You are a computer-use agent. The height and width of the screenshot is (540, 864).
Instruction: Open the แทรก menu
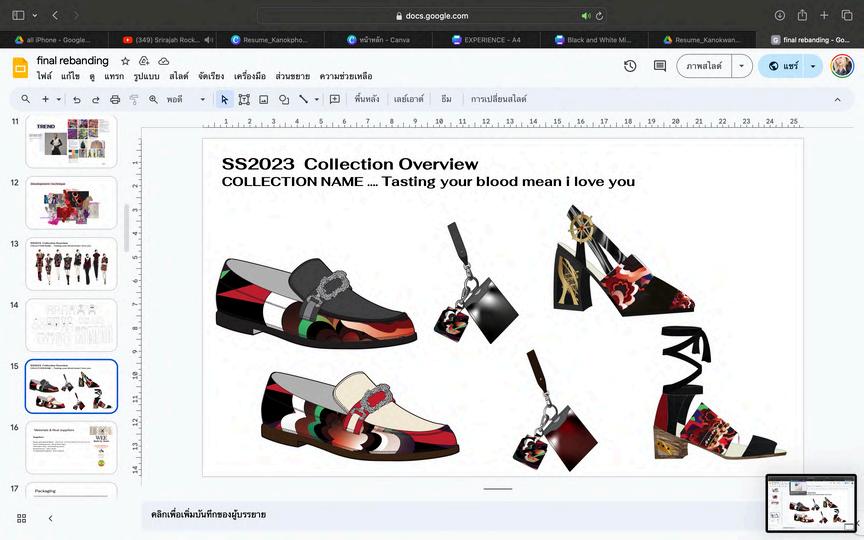tap(114, 76)
